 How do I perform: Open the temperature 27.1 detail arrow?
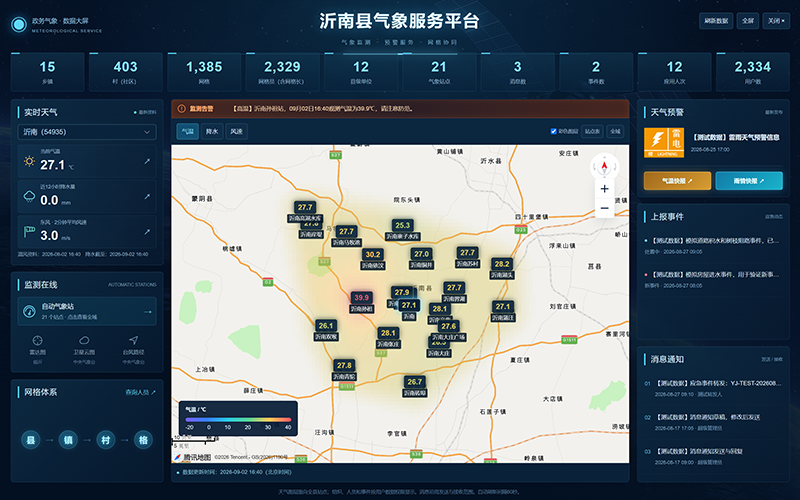[x=147, y=161]
